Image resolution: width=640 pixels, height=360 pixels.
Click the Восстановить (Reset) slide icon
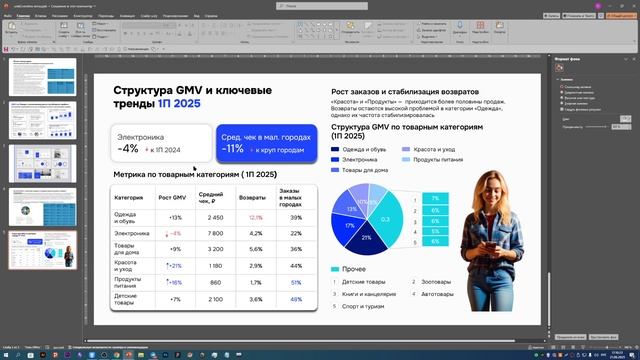pos(94,30)
